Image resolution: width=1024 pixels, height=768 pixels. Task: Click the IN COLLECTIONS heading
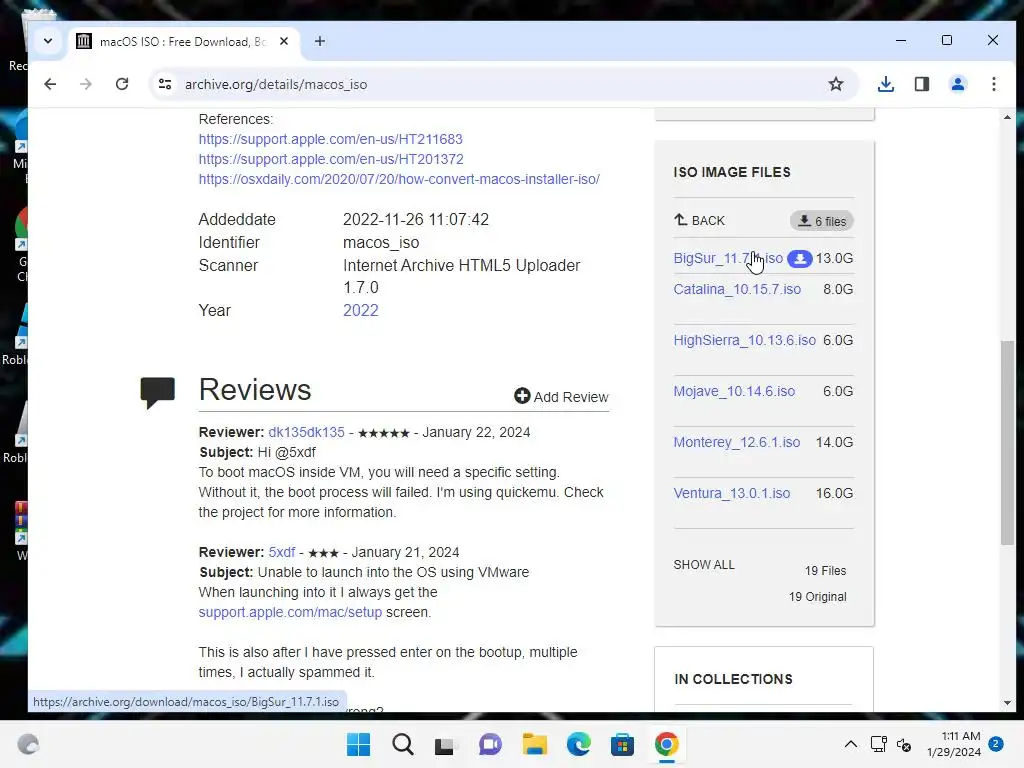[x=733, y=679]
